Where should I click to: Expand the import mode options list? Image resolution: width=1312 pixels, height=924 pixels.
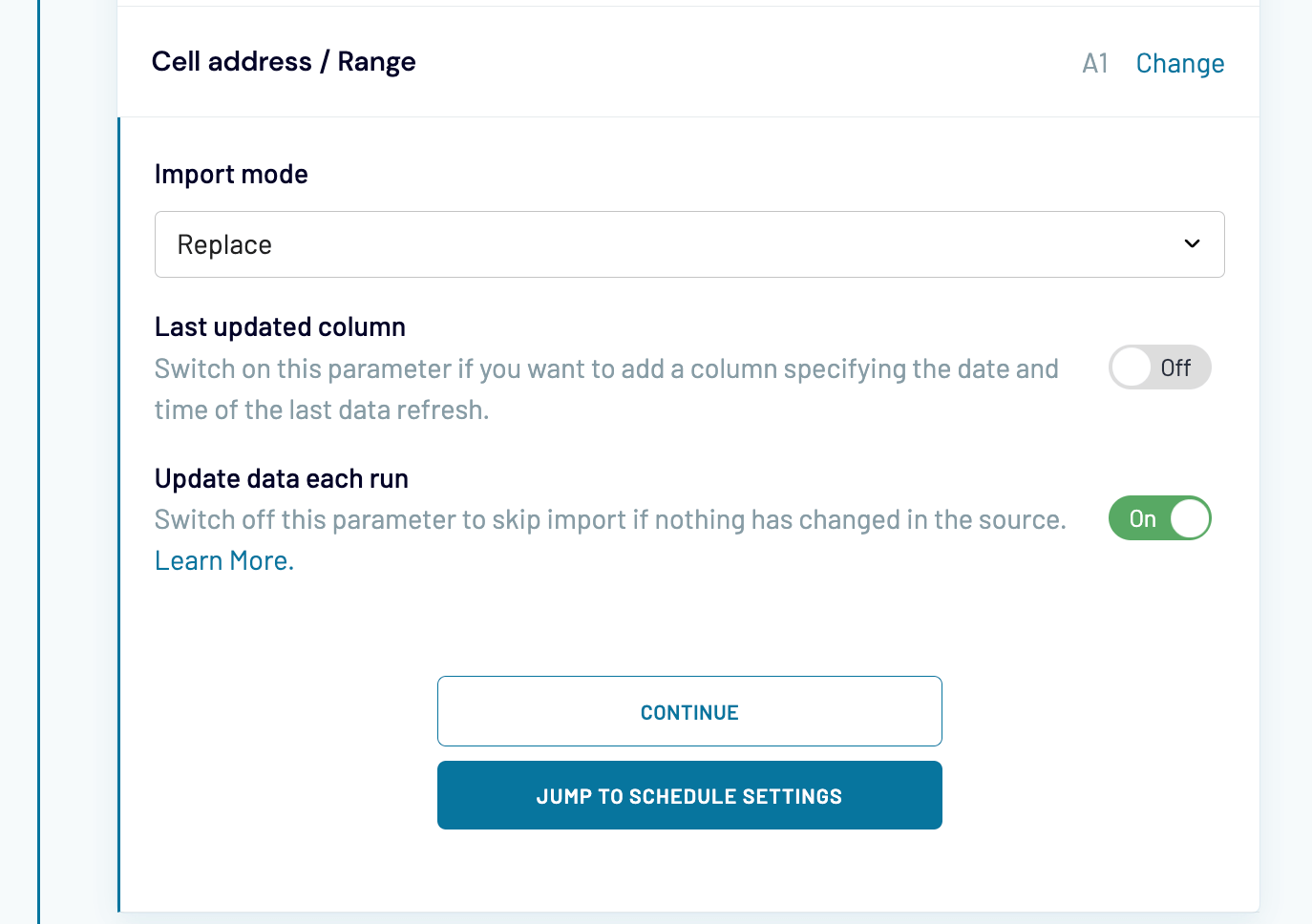689,244
